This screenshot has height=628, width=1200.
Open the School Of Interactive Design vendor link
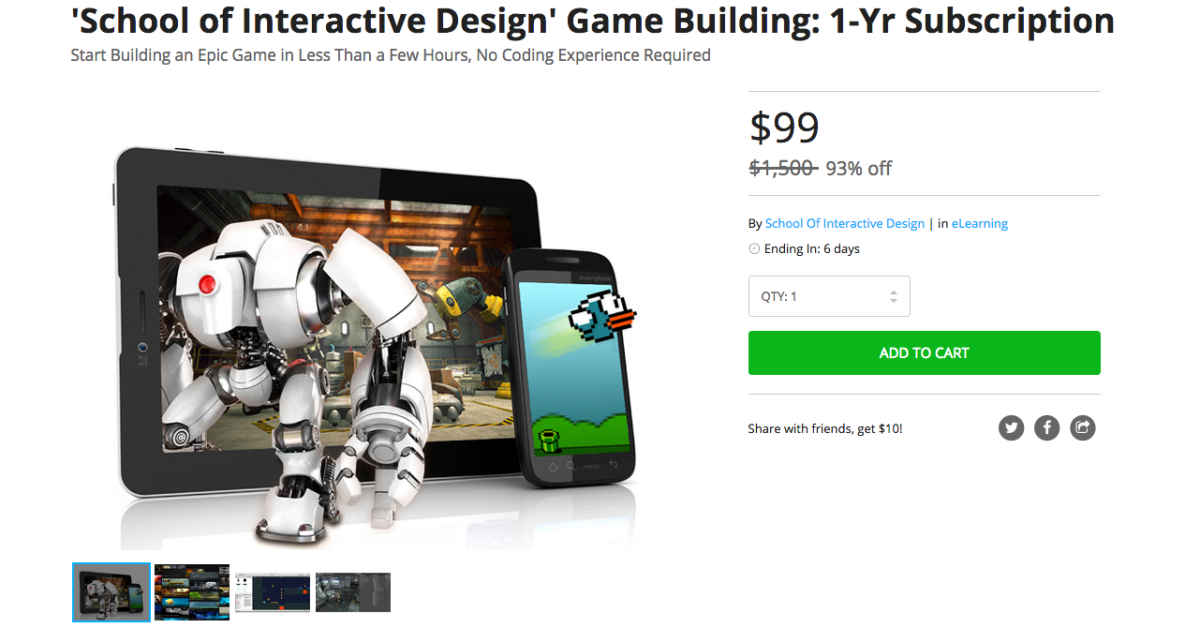[x=845, y=224]
